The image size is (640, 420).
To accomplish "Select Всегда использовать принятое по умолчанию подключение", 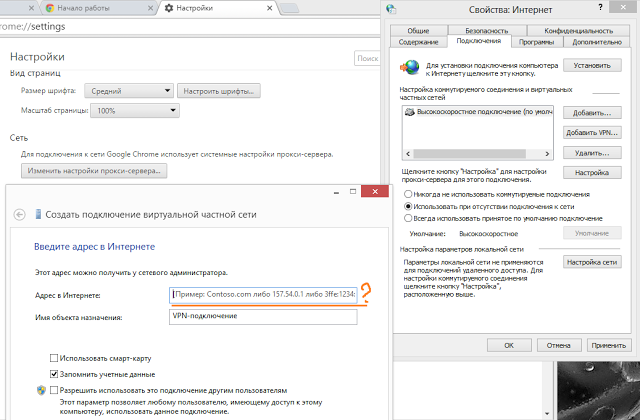I will click(408, 218).
